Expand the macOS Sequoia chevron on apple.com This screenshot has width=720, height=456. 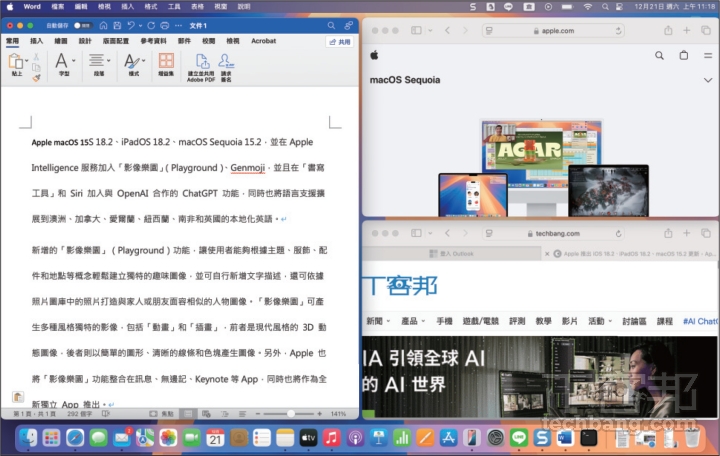pyautogui.click(x=708, y=80)
